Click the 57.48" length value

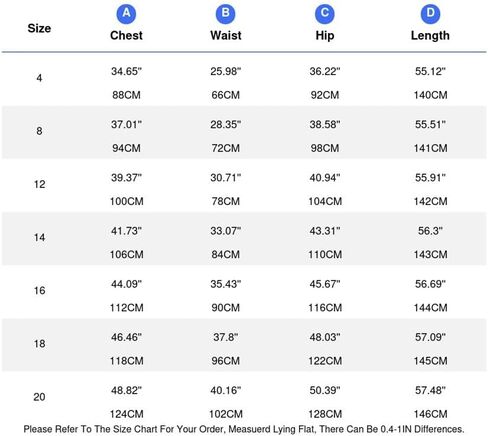pyautogui.click(x=430, y=390)
